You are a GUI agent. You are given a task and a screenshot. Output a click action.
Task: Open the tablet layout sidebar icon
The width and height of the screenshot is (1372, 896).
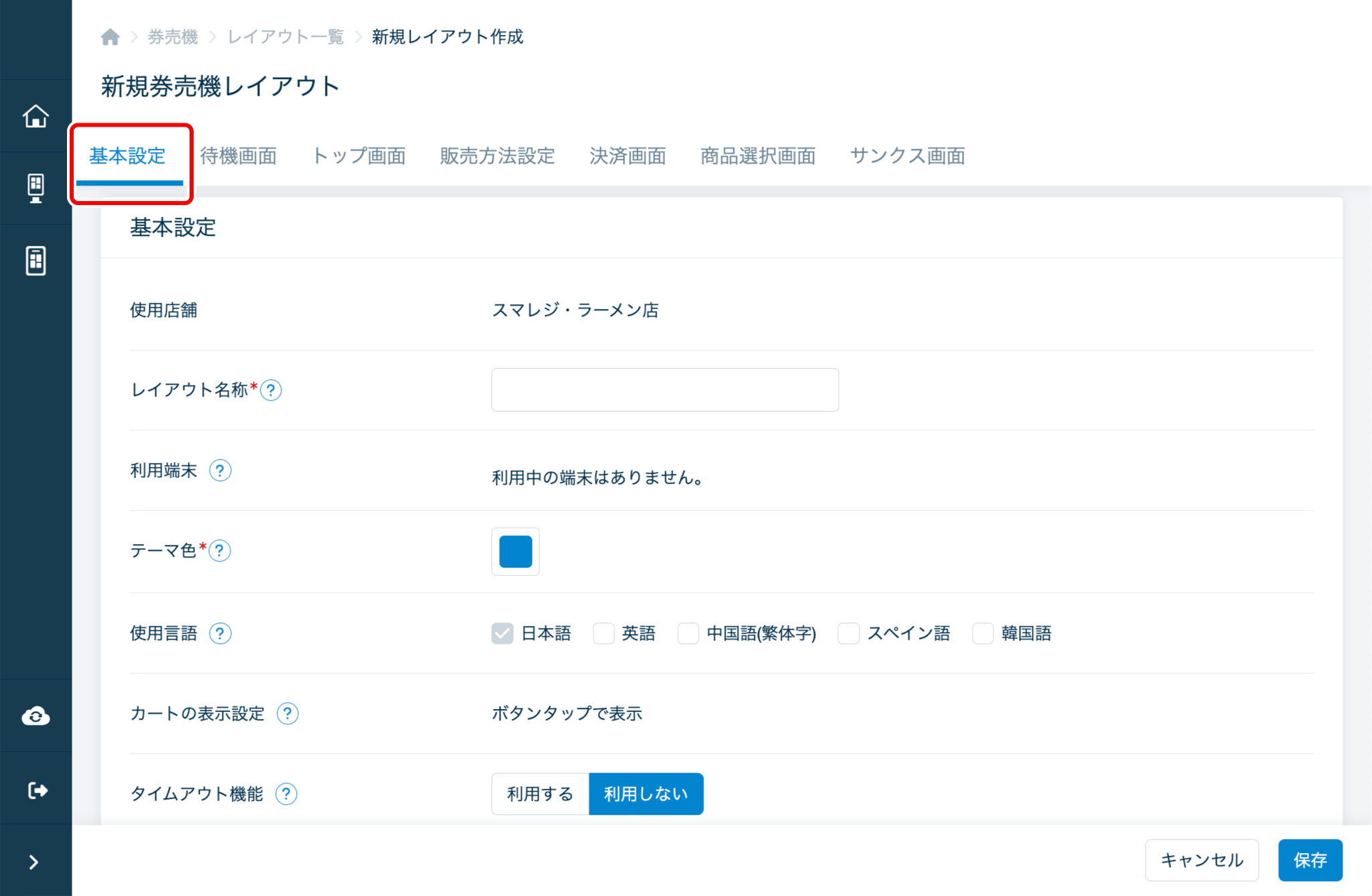click(36, 261)
